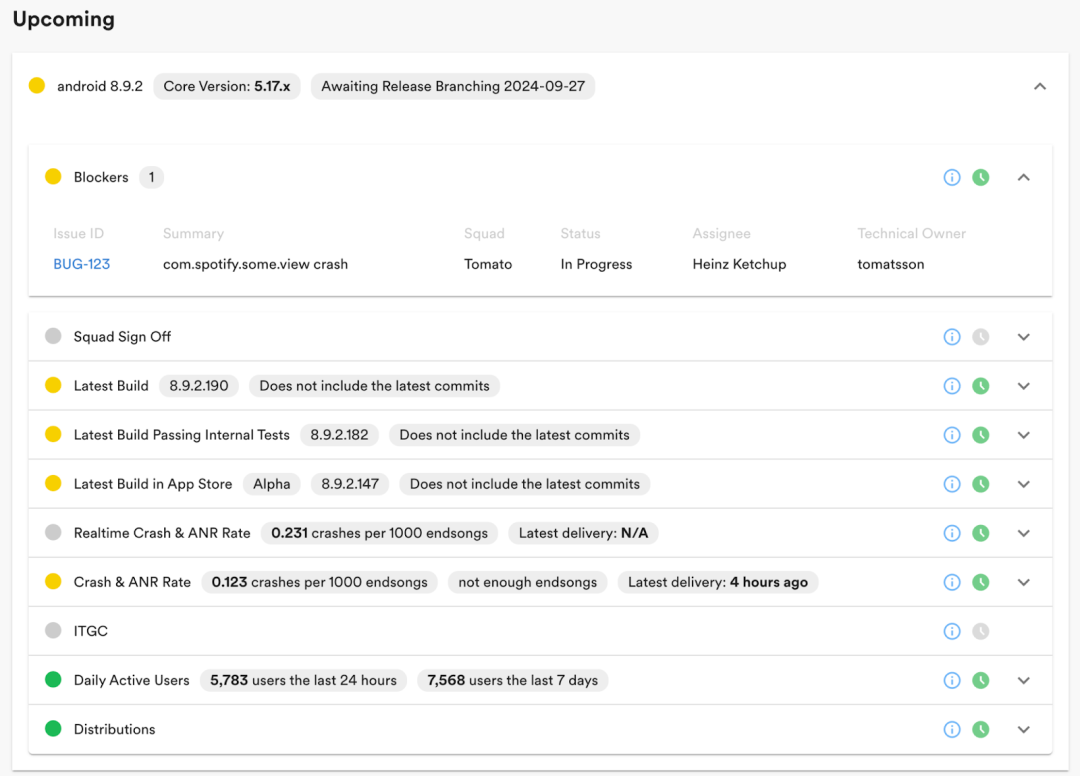Click the info icon in Blockers row
This screenshot has width=1080, height=776.
tap(952, 178)
